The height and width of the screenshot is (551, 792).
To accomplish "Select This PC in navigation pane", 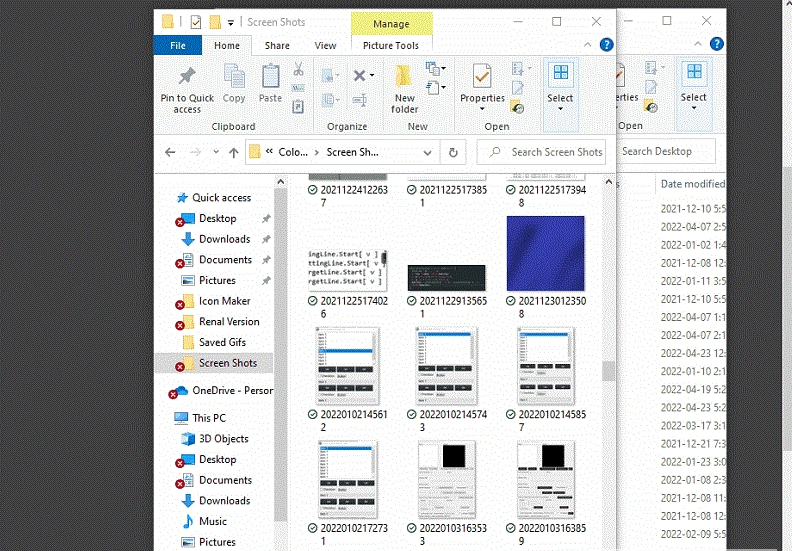I will (x=209, y=418).
